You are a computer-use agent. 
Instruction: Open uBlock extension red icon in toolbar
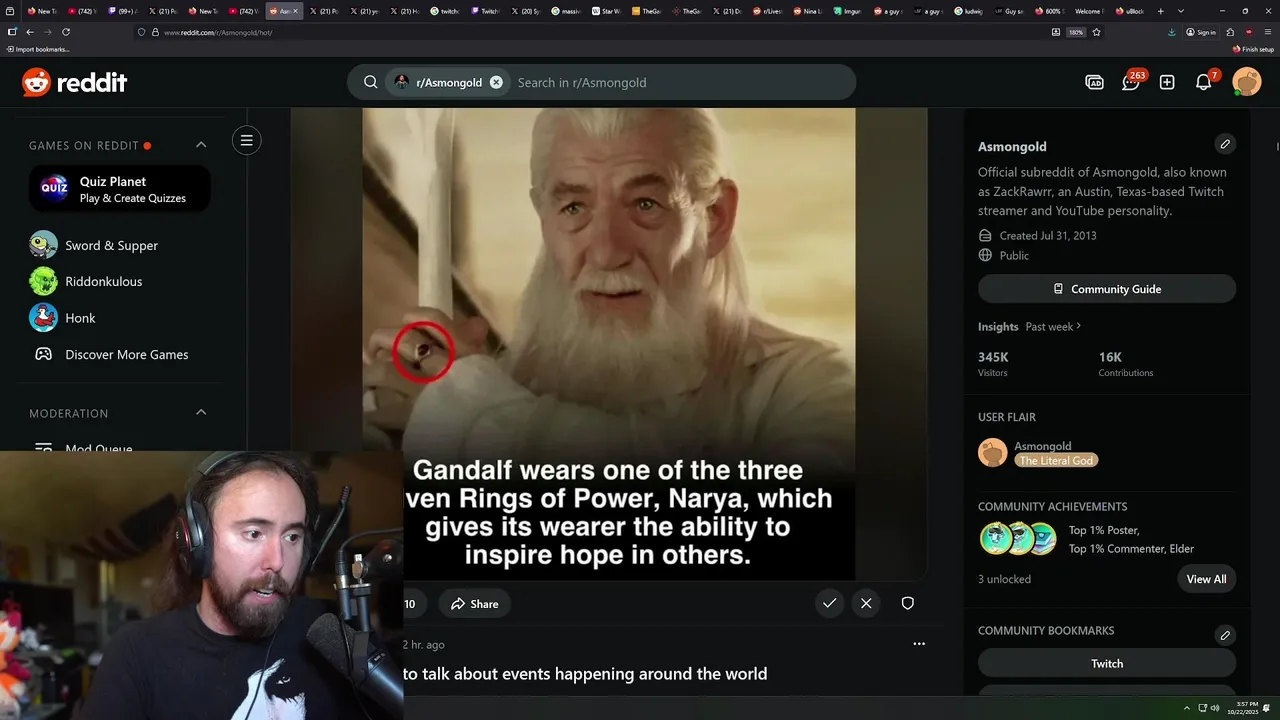click(1248, 32)
